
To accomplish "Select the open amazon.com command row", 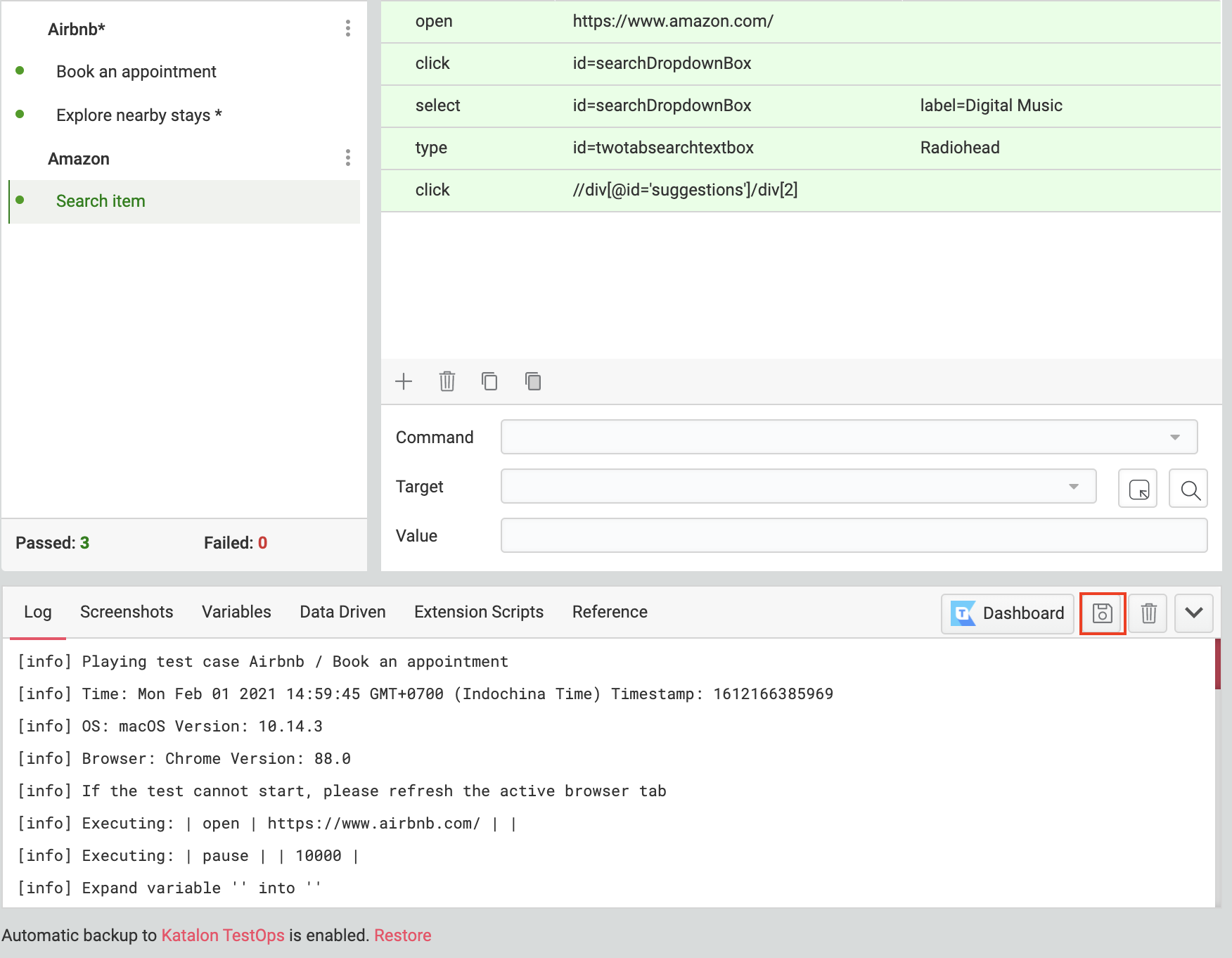I will (x=800, y=21).
